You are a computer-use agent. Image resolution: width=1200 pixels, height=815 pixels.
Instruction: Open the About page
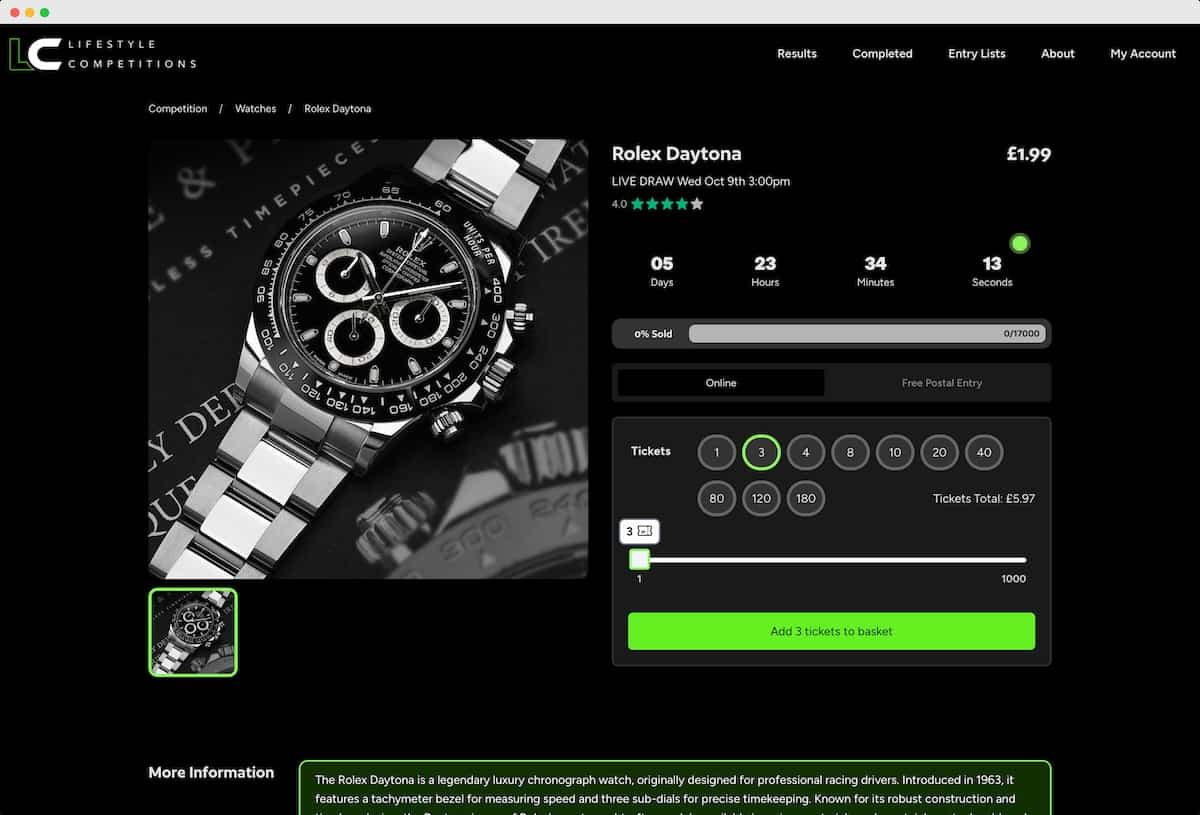(x=1057, y=54)
